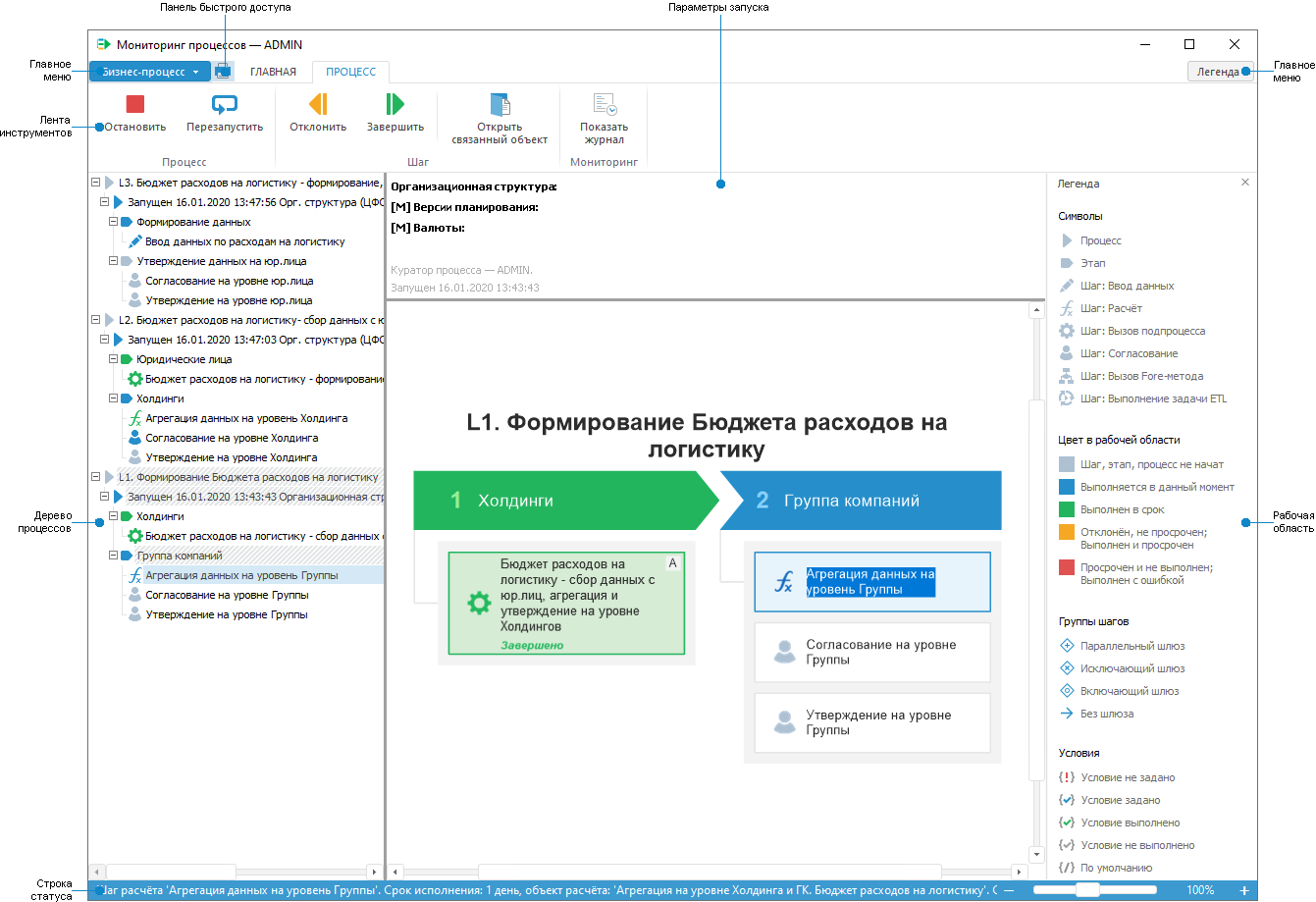Switch to the ГЛАВНАЯ ribbon tab
The image size is (1316, 902).
274,71
